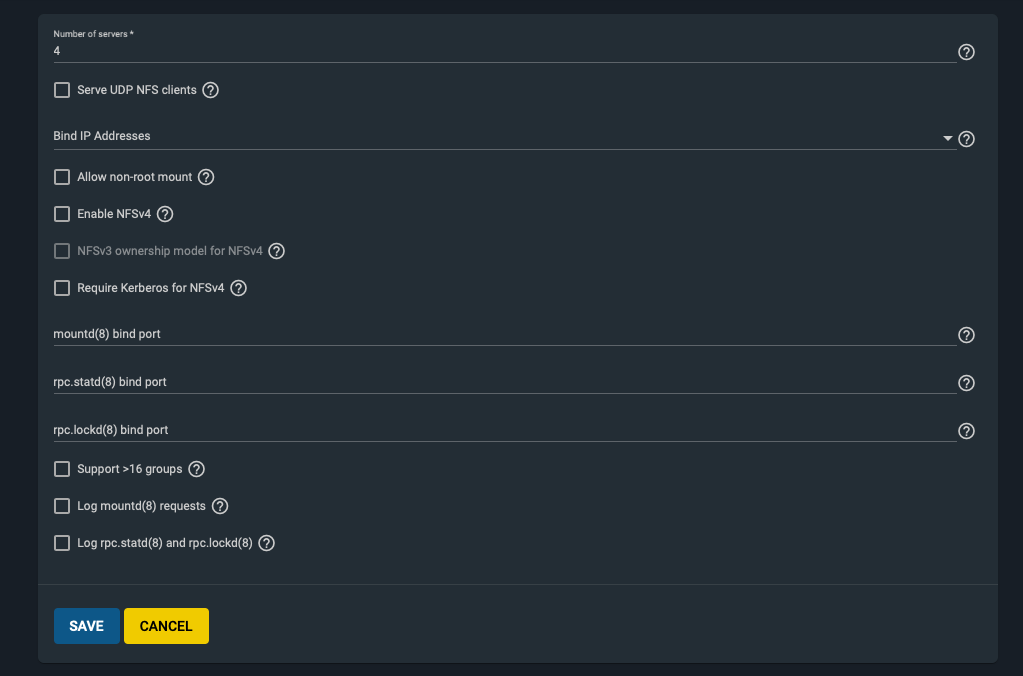
Task: Open help for Number of servers
Action: coord(966,52)
